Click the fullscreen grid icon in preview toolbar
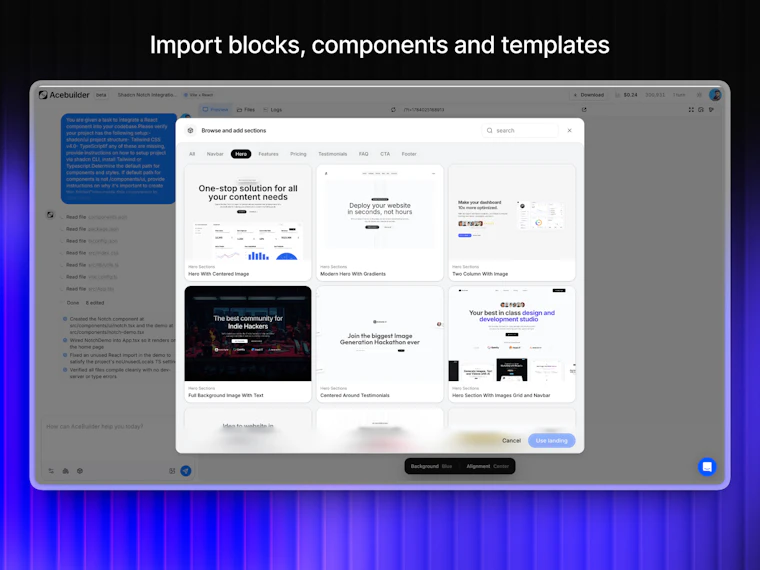 tap(691, 110)
